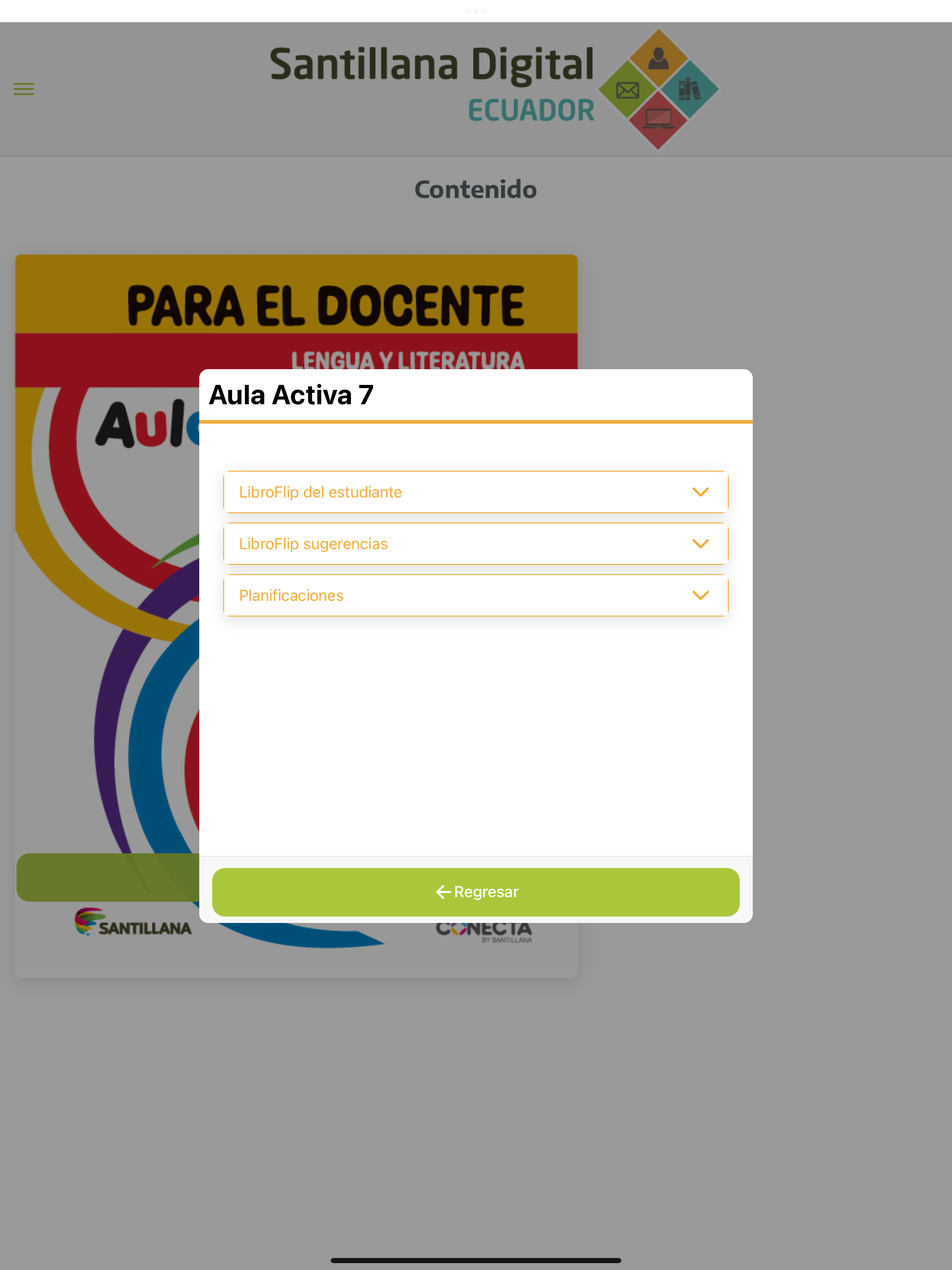Expand LibroFlip del estudiante chevron
The height and width of the screenshot is (1270, 952).
pyautogui.click(x=700, y=492)
